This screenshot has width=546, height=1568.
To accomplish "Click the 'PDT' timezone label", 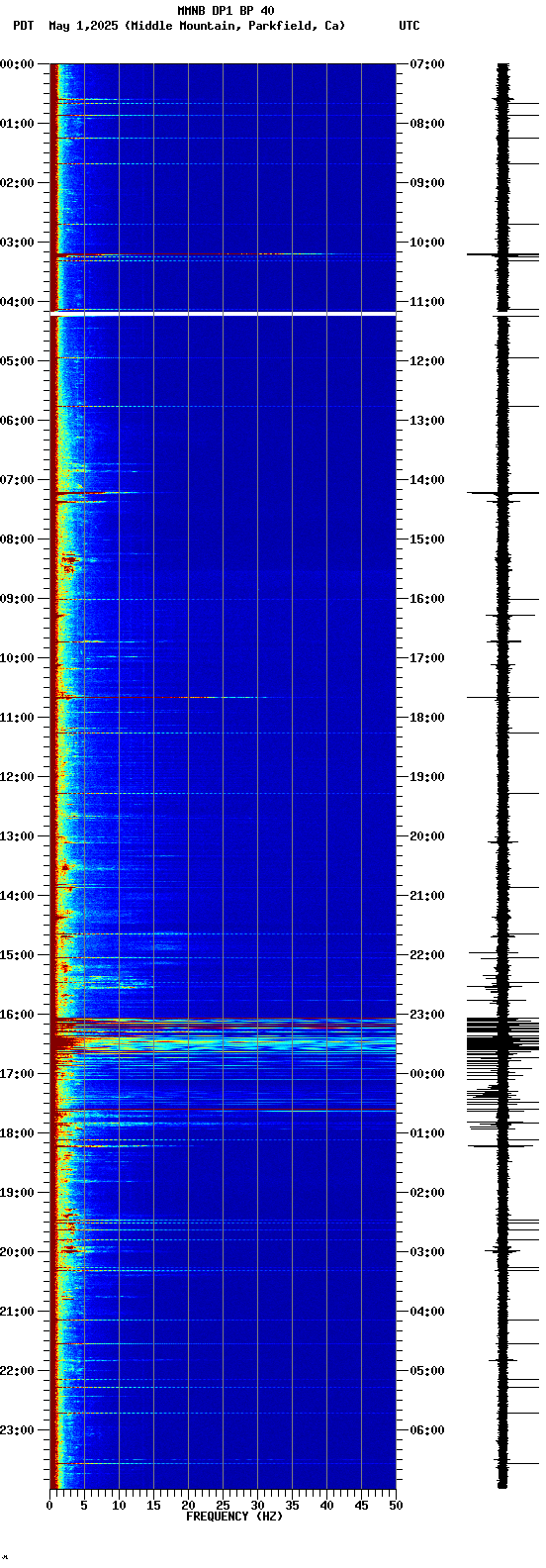I will click(x=23, y=26).
